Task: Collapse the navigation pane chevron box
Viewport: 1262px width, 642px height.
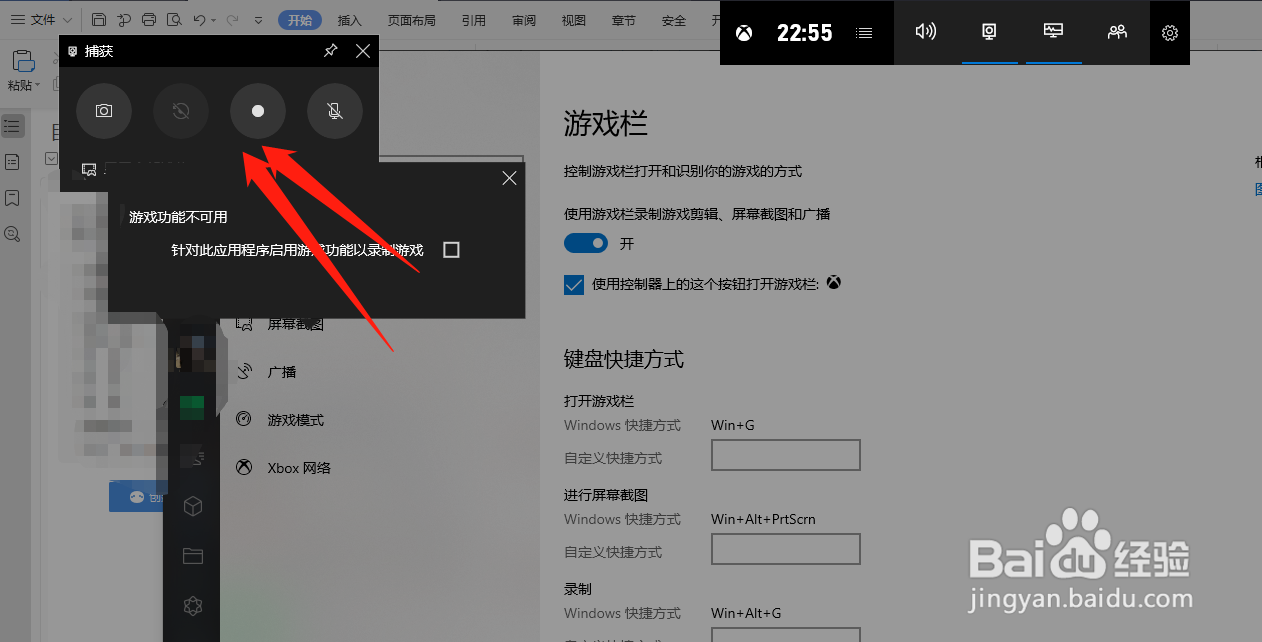Action: pyautogui.click(x=52, y=158)
